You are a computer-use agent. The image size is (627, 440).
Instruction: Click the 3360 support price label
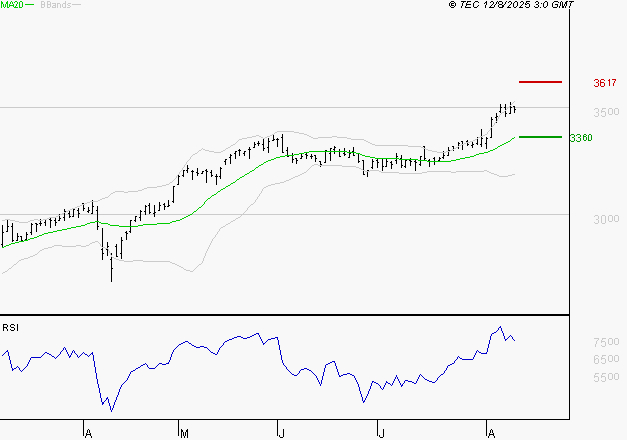[581, 138]
